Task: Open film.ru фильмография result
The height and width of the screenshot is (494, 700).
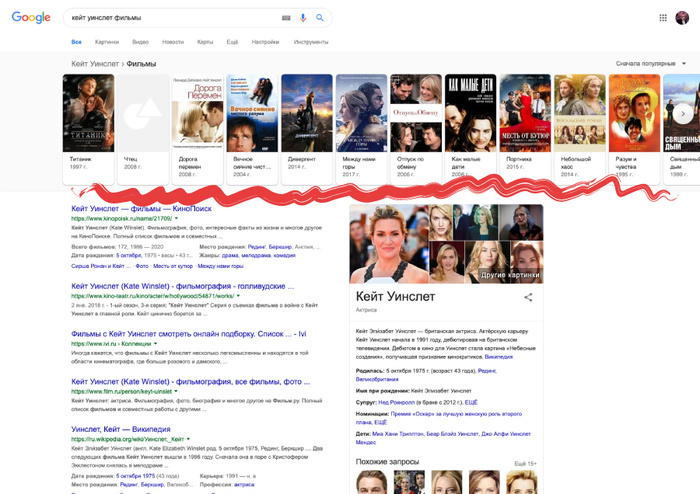Action: [x=190, y=382]
